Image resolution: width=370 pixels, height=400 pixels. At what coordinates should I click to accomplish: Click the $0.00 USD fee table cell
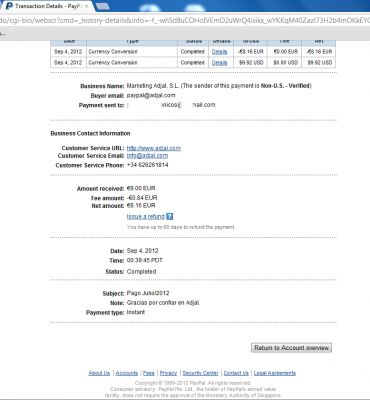(285, 63)
